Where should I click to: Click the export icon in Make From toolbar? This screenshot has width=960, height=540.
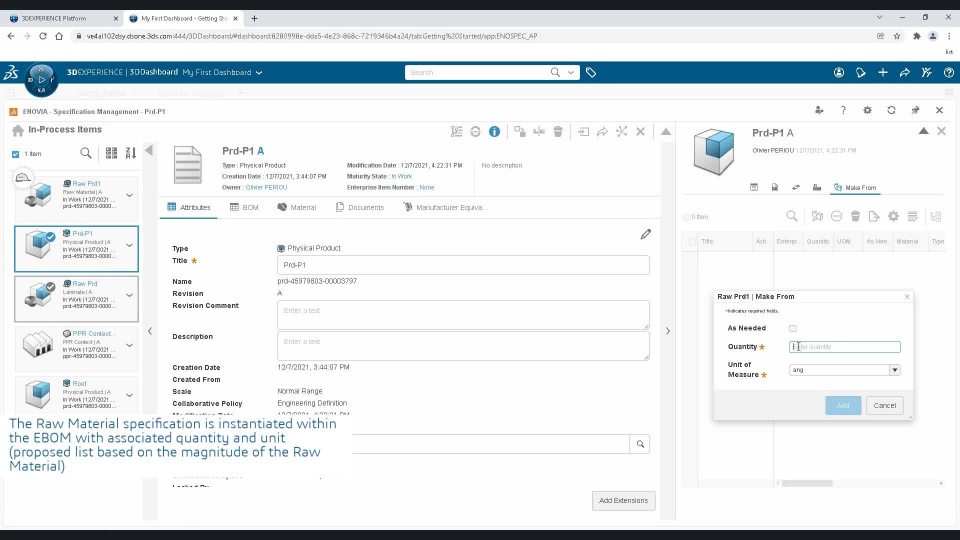(x=874, y=216)
